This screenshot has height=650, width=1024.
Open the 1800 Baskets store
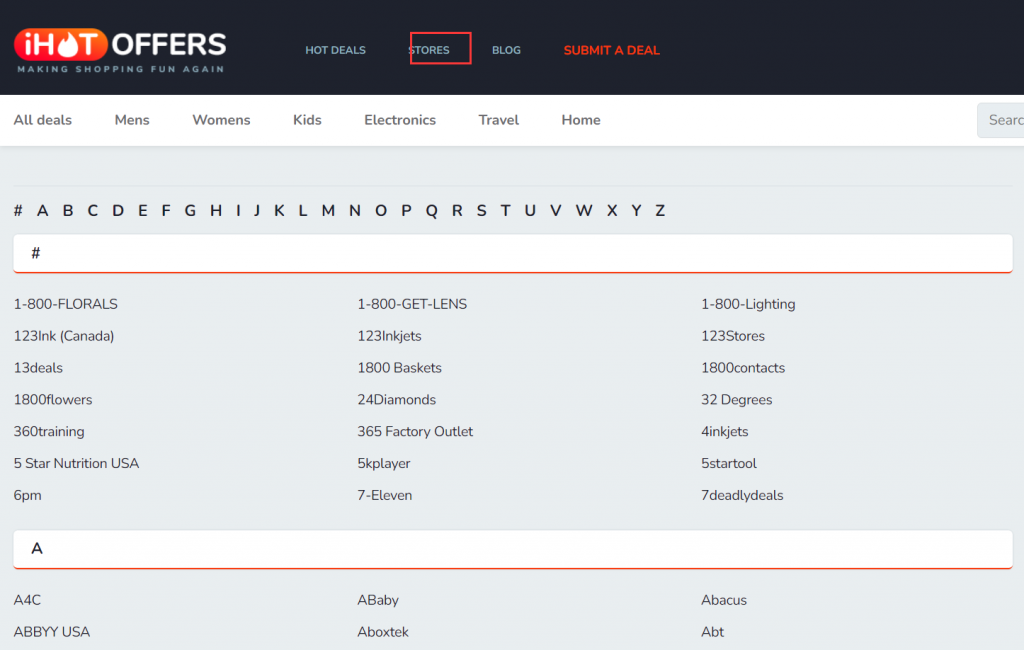(x=400, y=368)
